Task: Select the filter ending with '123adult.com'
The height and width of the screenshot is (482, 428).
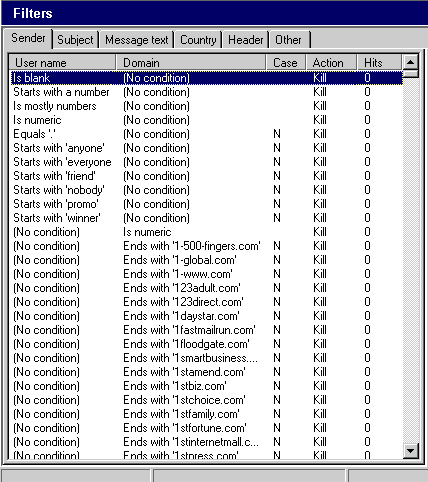Action: pyautogui.click(x=206, y=288)
